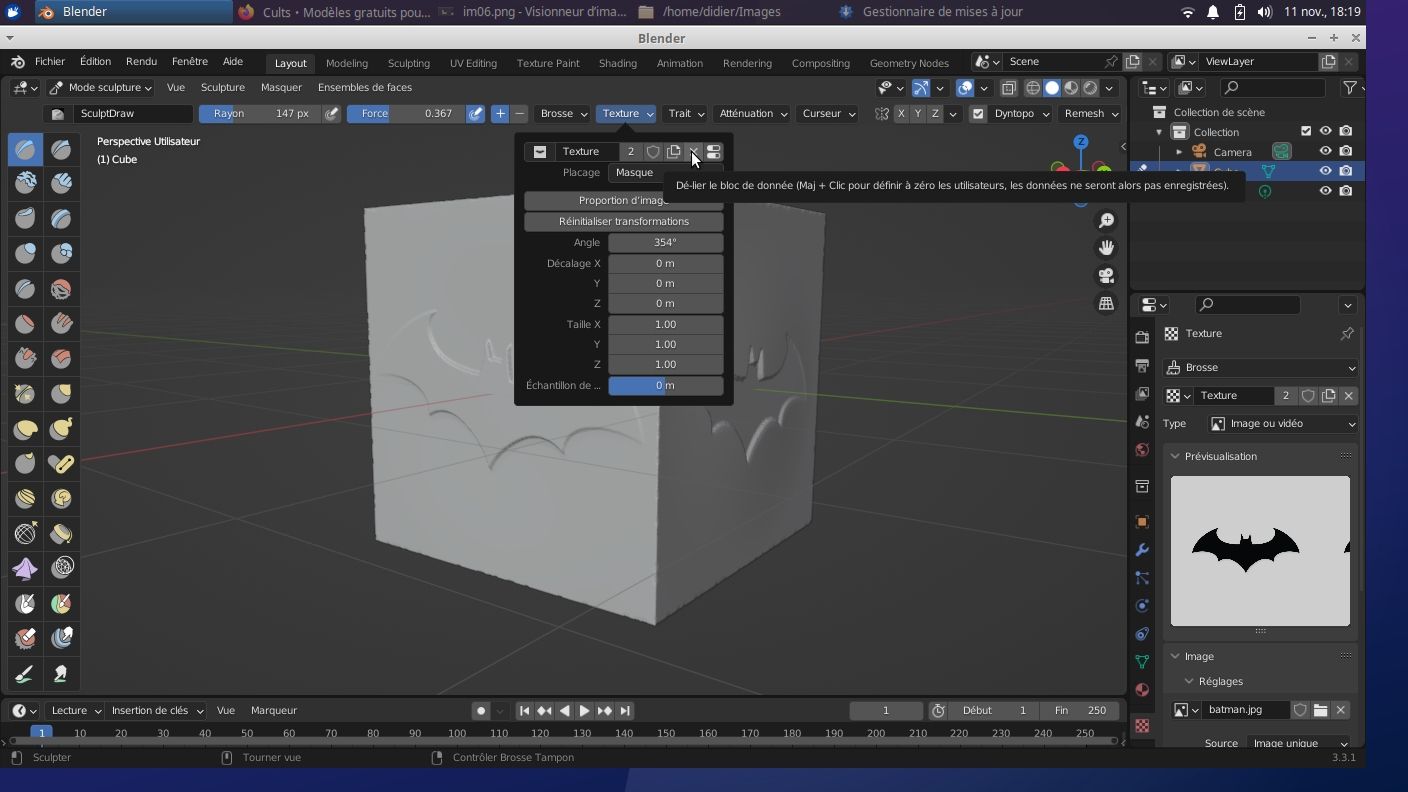This screenshot has height=792, width=1408.
Task: Click the bat texture preview thumbnail
Action: 1259,551
